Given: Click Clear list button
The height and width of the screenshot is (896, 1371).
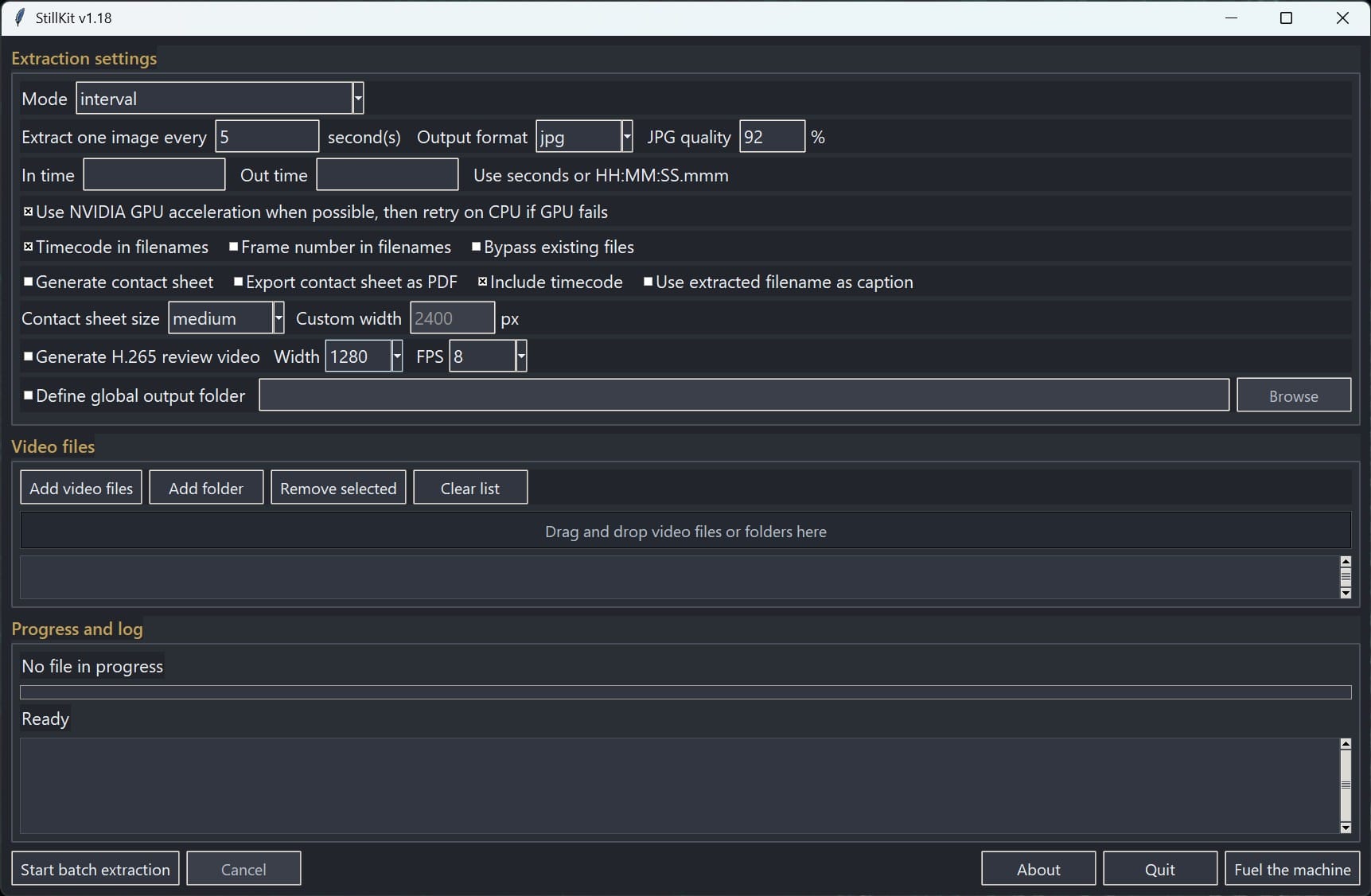Looking at the screenshot, I should coord(470,488).
